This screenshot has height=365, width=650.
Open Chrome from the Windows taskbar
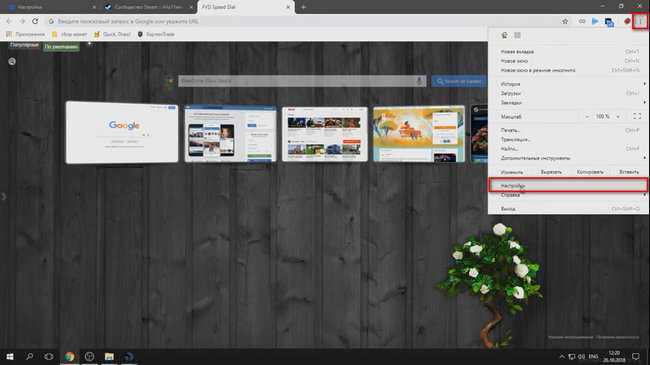(x=69, y=356)
